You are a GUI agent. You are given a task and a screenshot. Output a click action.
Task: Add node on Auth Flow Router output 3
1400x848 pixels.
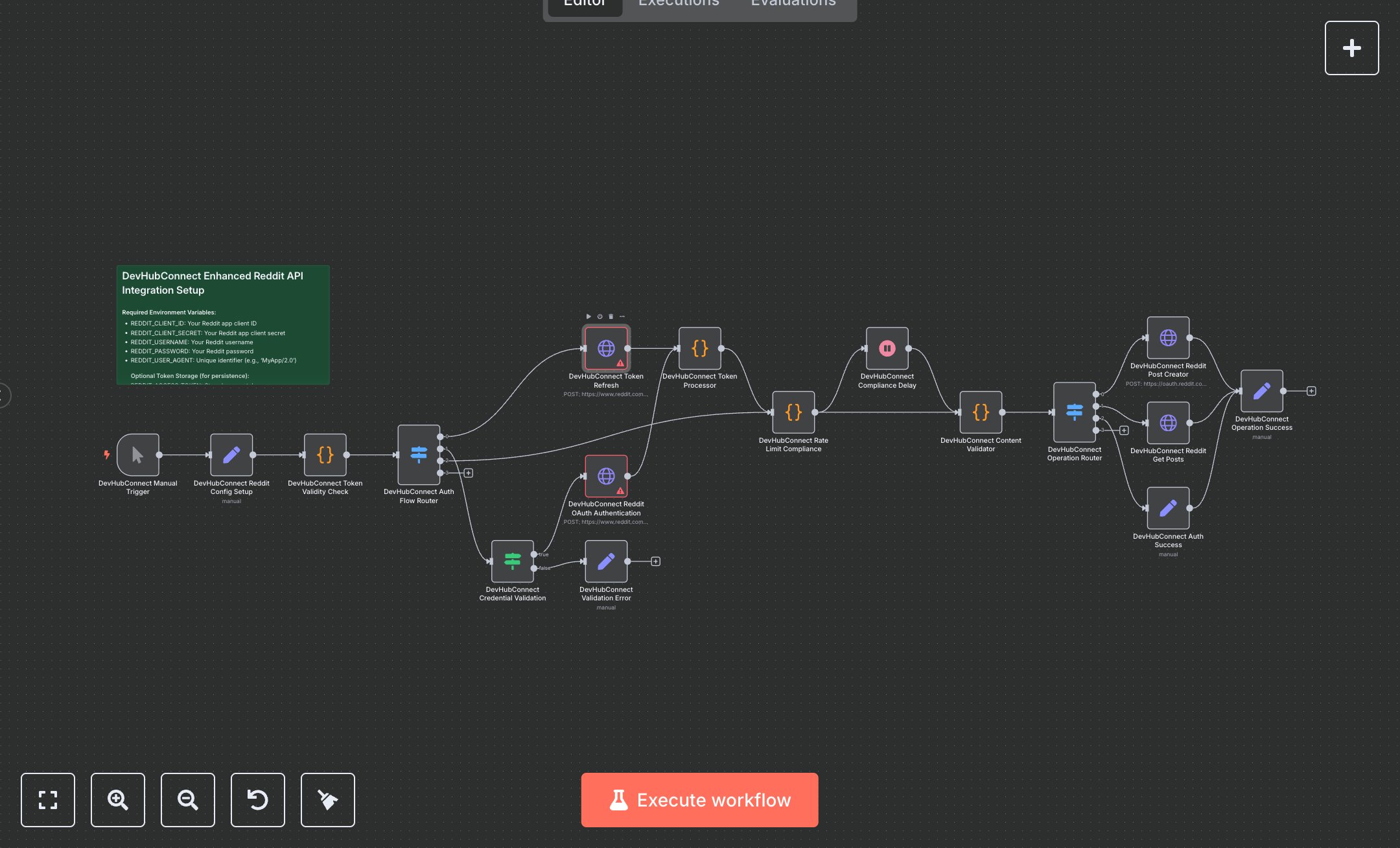point(469,473)
